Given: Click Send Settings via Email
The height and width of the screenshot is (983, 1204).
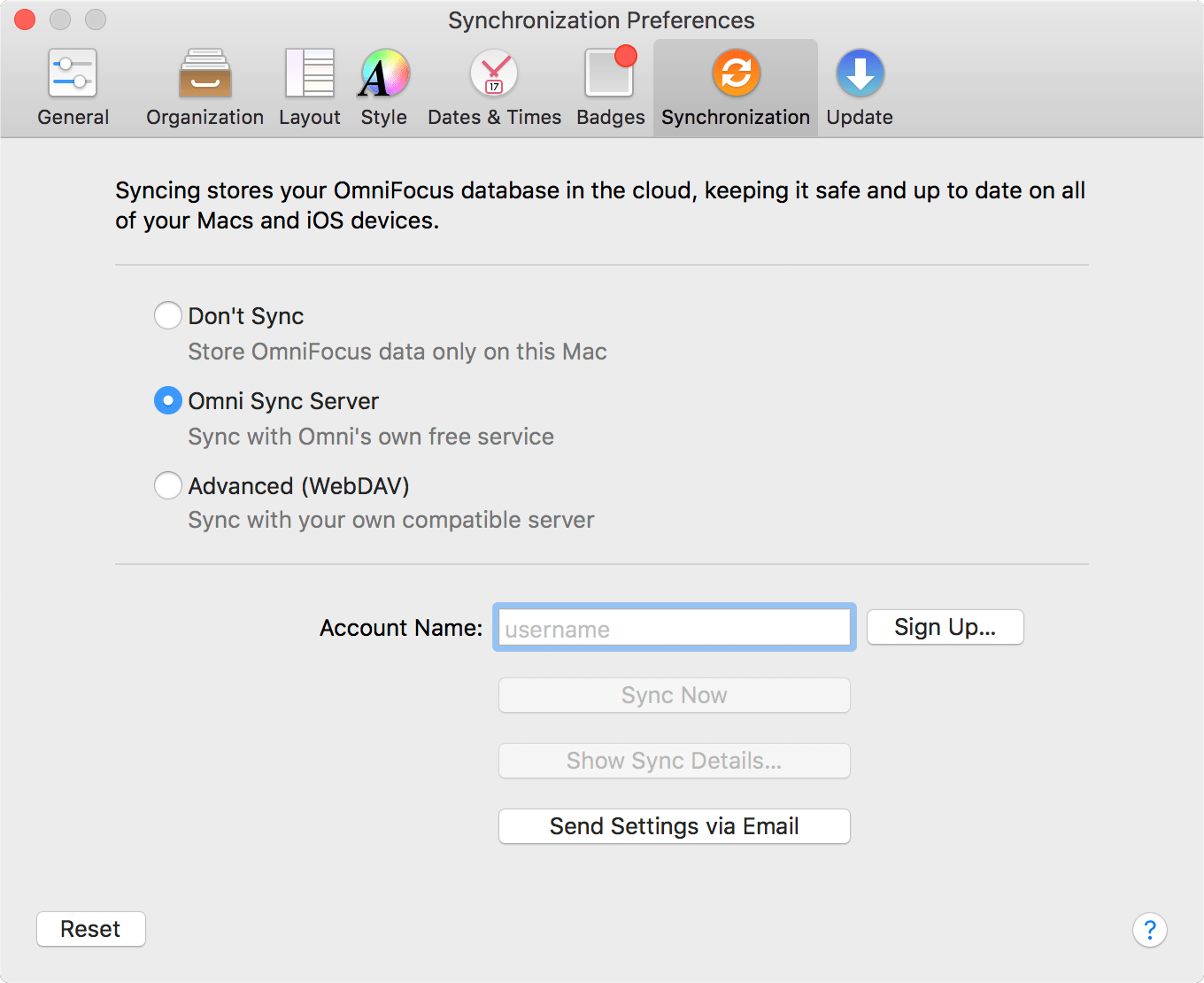Looking at the screenshot, I should pyautogui.click(x=675, y=826).
